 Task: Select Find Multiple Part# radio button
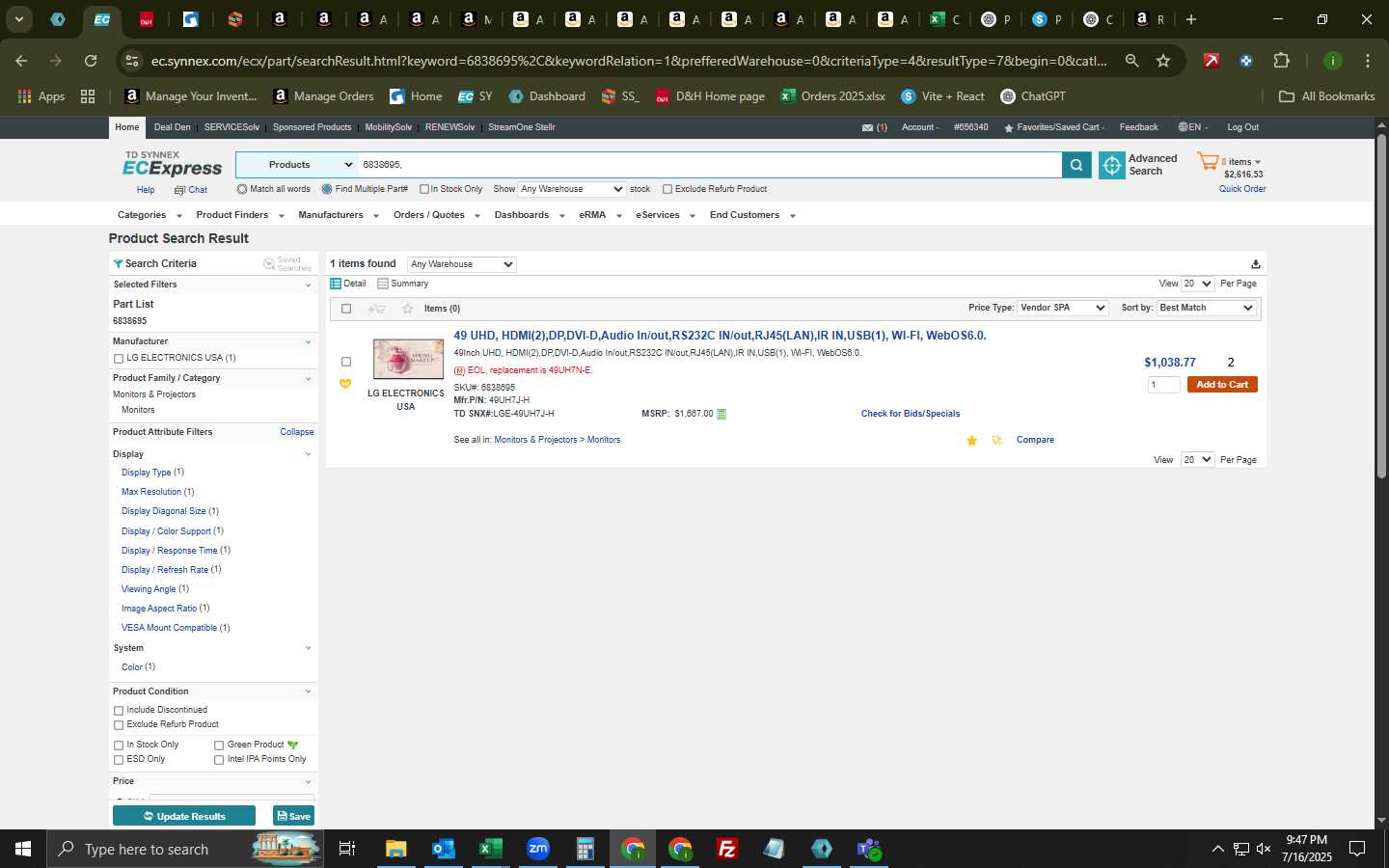point(327,189)
